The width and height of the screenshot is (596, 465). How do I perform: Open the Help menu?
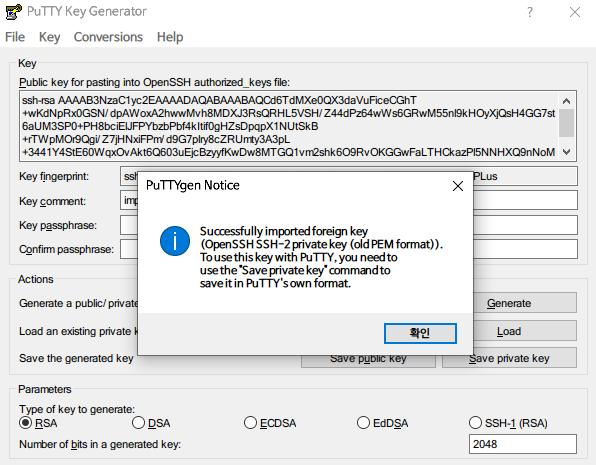point(170,37)
